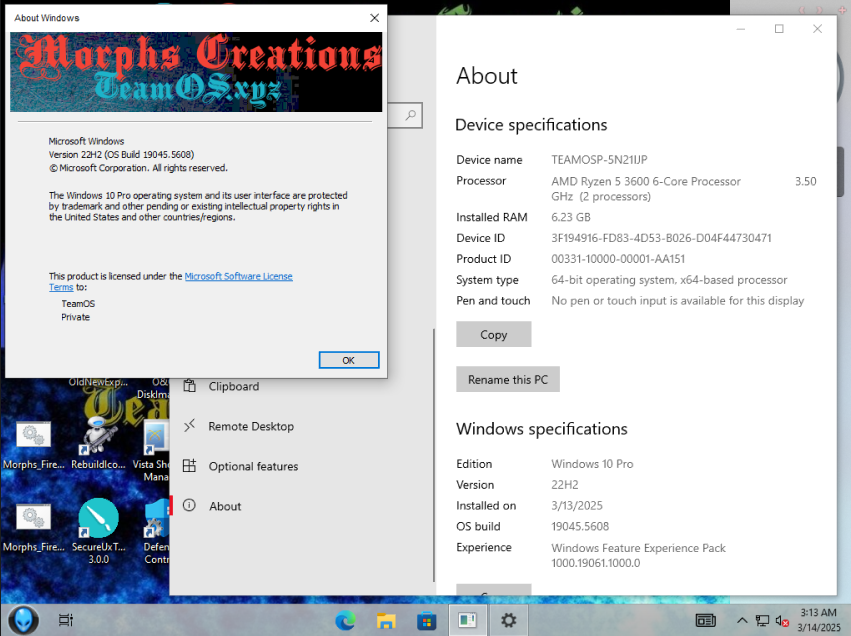
Task: Select the lower Morphs_Fire... desktop icon
Action: (34, 526)
